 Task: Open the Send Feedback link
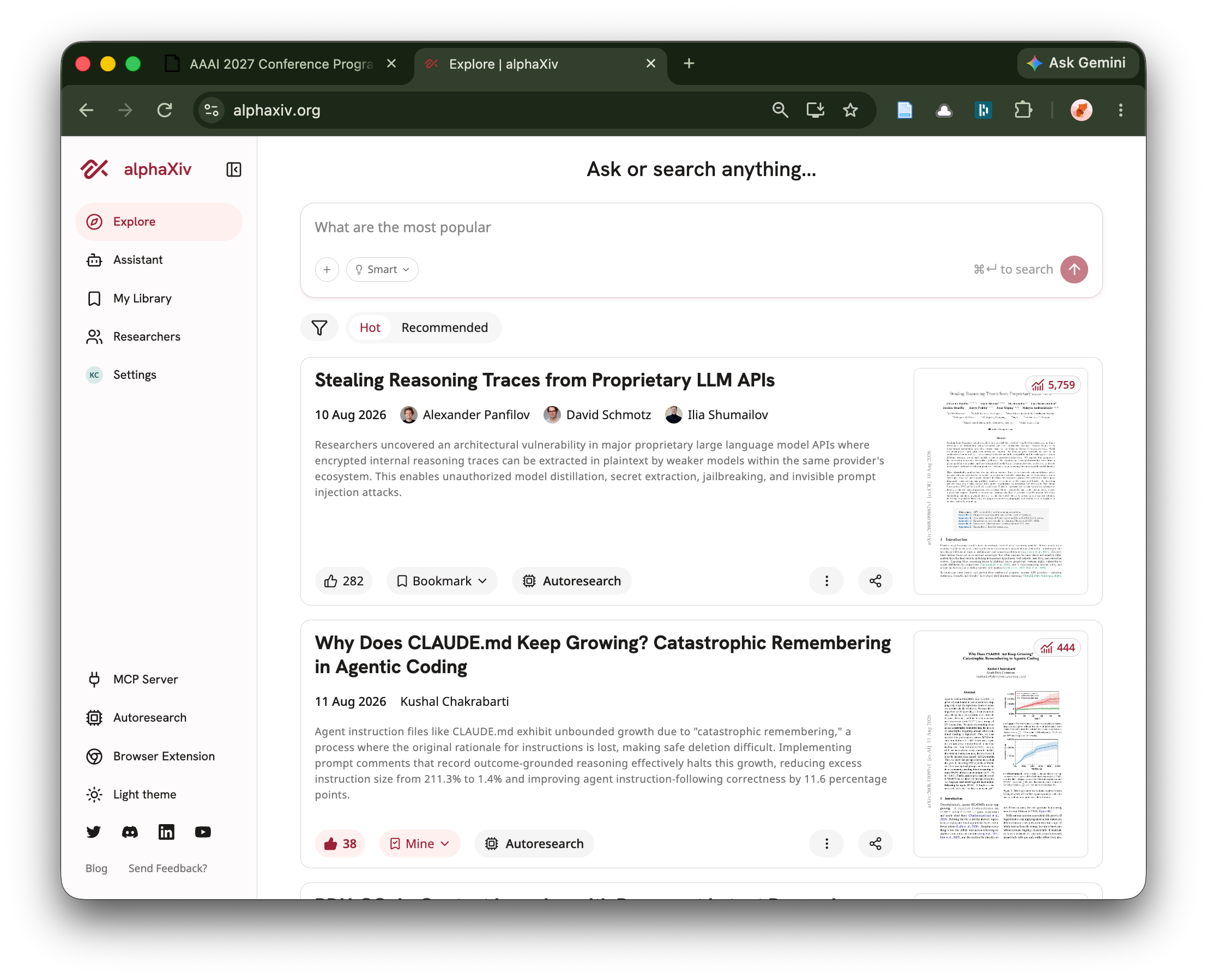[168, 868]
